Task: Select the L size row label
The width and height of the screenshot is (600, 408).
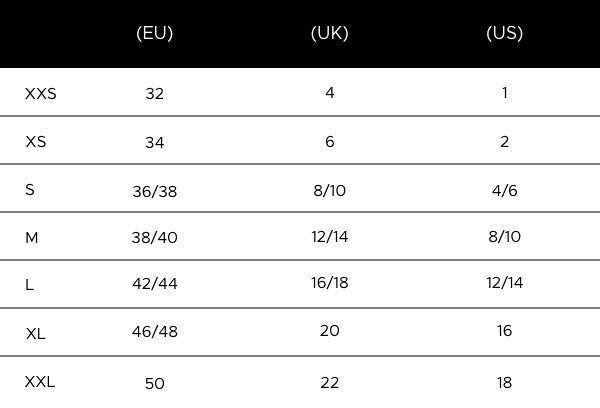Action: tap(29, 285)
